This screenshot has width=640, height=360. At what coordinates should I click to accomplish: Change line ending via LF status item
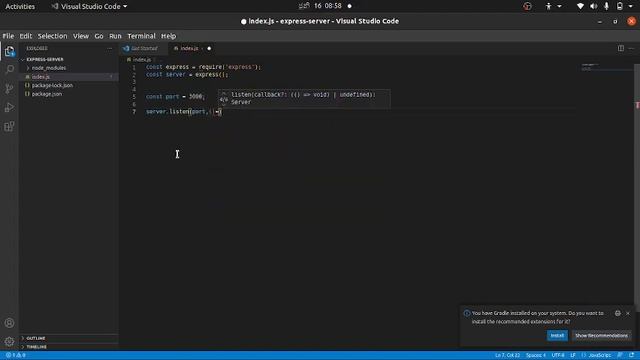(x=573, y=355)
